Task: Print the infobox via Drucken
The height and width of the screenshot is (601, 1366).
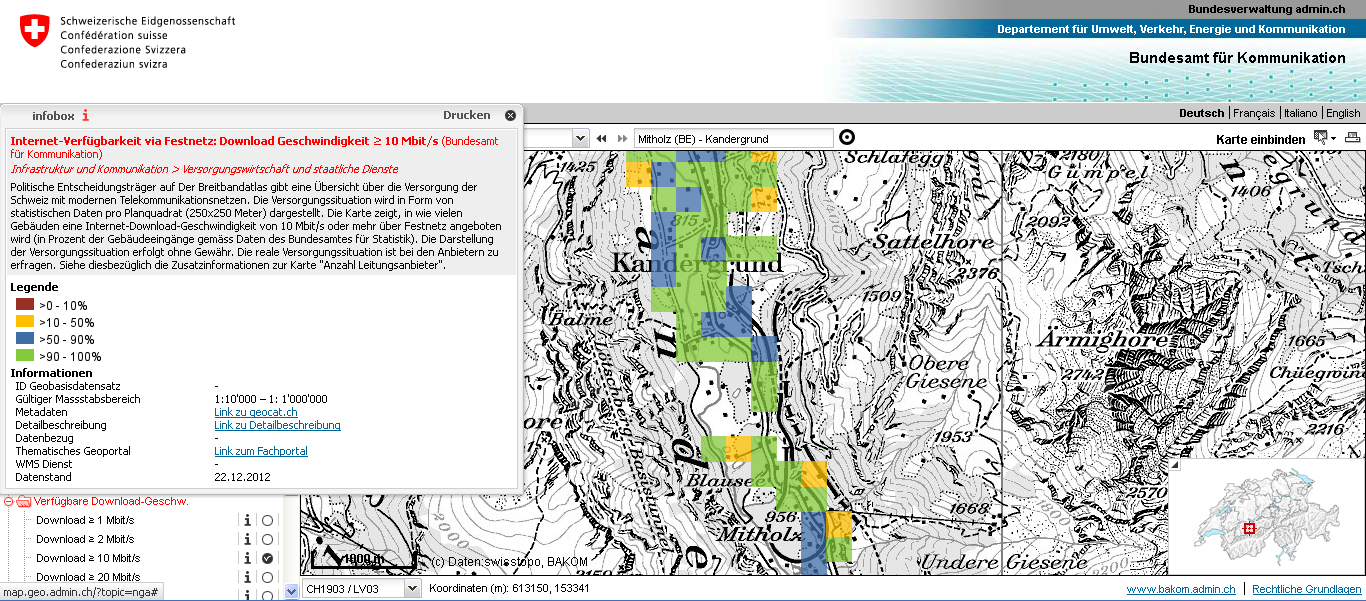Action: (x=466, y=116)
